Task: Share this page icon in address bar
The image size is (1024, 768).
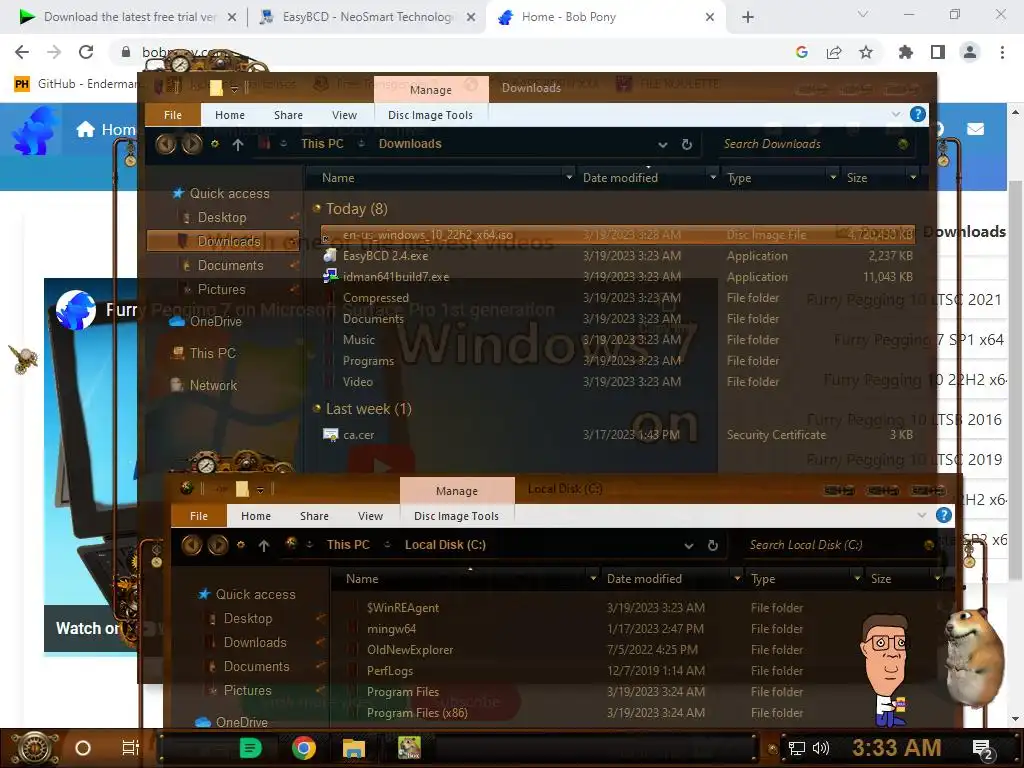Action: (x=834, y=52)
